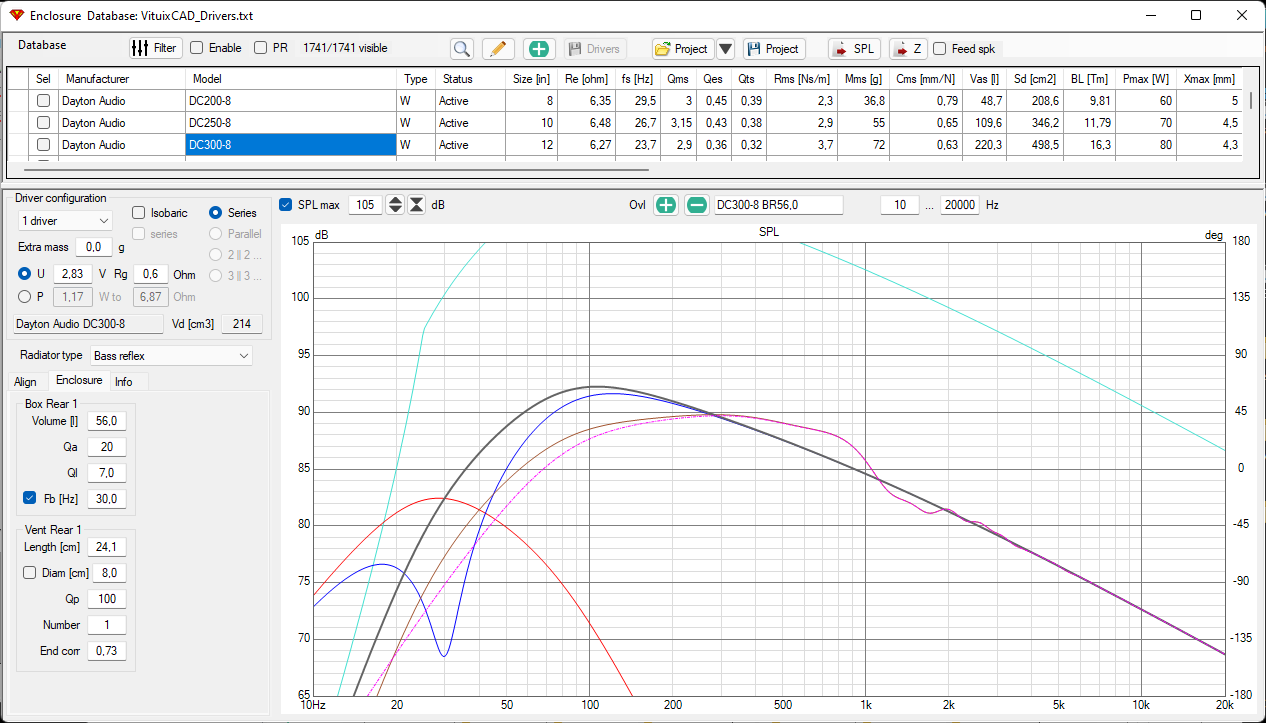Toggle the Isobaric checkbox
Screen dimensions: 1266x723
(139, 213)
